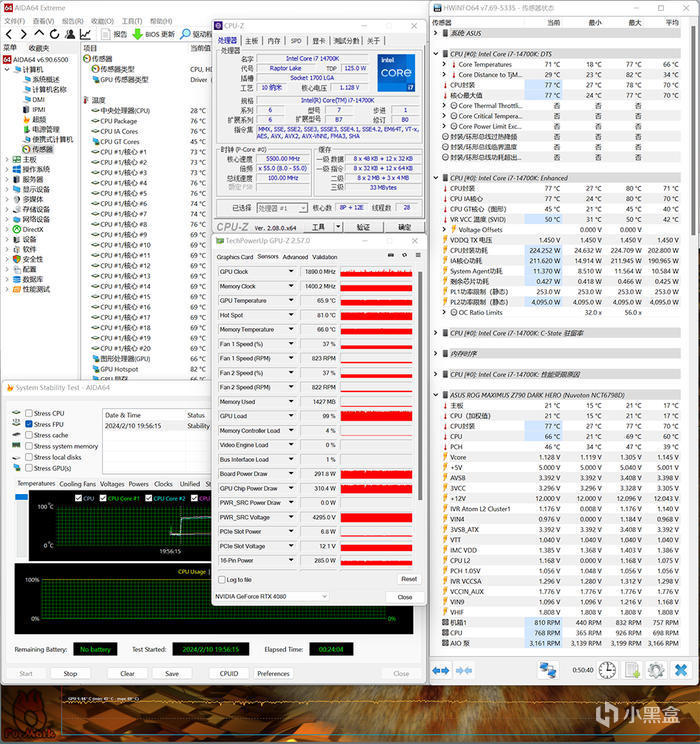This screenshot has height=744, width=700.
Task: Open the GPU Clock sensor dropdown
Action: [x=292, y=272]
